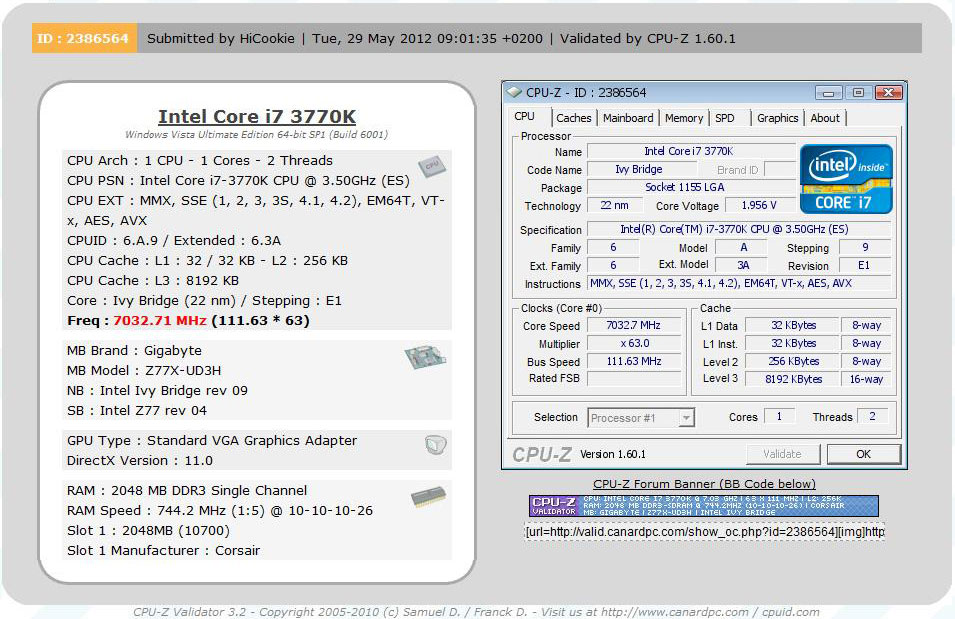The image size is (955, 619).
Task: Click the Core Voltage value 1.956 V
Action: point(759,205)
